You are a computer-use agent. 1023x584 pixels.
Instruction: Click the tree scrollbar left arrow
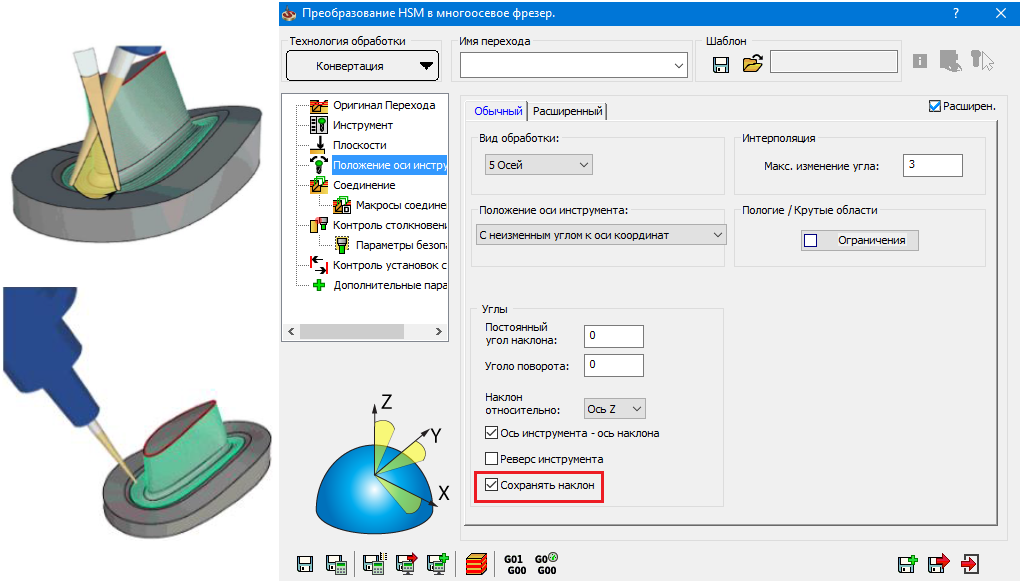coord(292,331)
